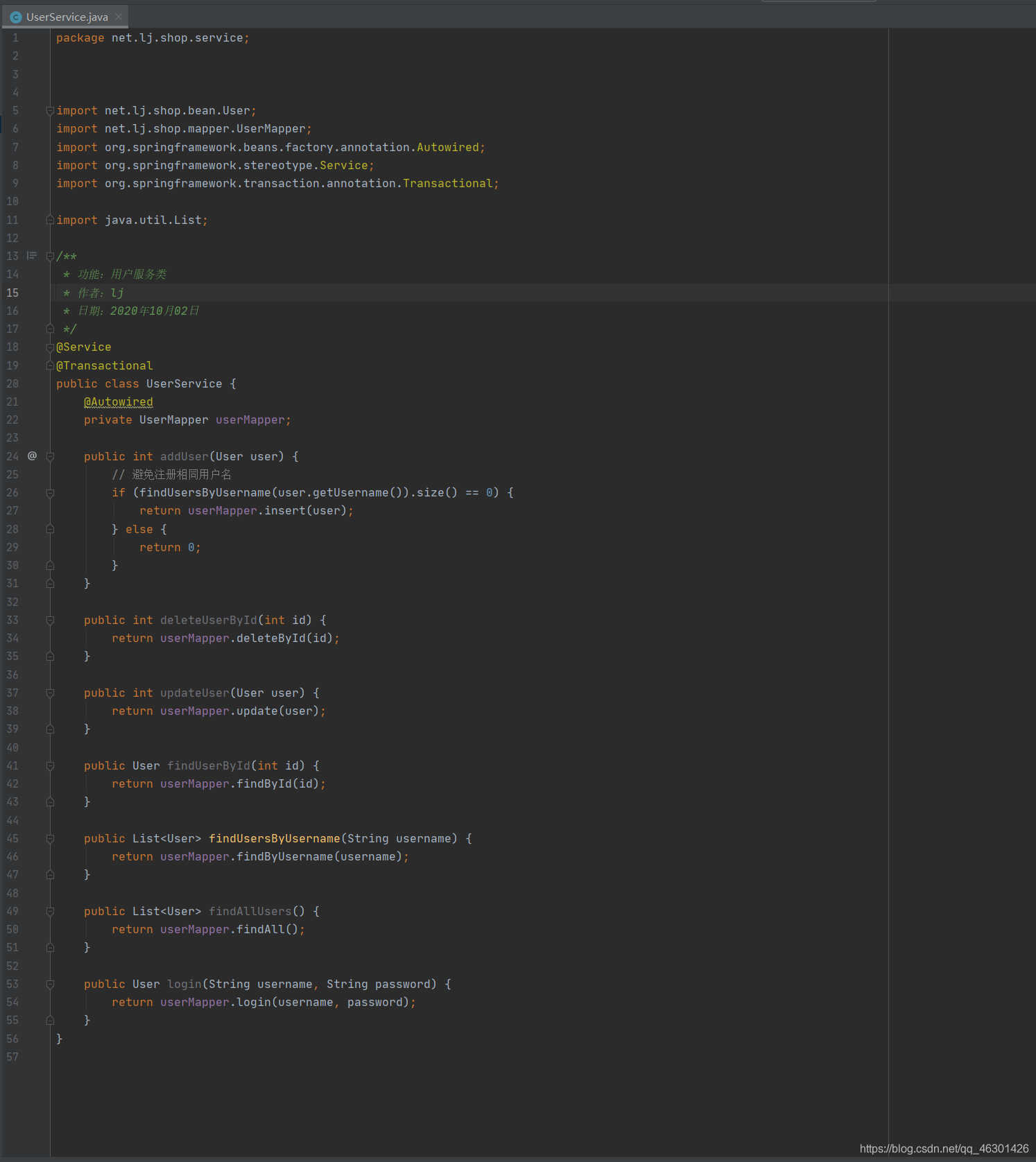Collapse the deleteUserById method at line 33
Viewport: 1036px width, 1162px height.
click(x=50, y=621)
